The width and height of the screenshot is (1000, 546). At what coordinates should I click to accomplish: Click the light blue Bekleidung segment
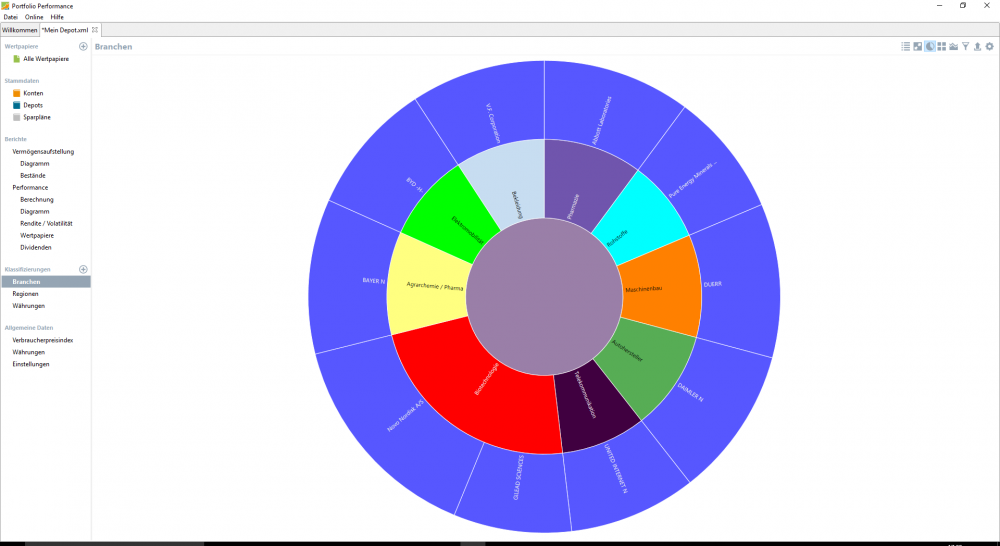[510, 182]
